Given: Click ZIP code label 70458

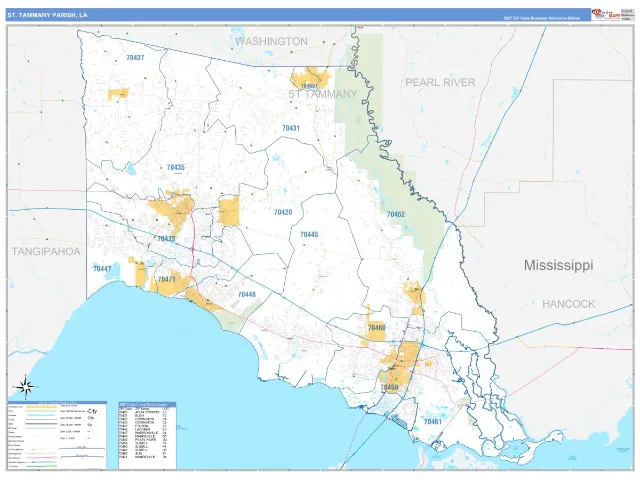Looking at the screenshot, I should click(389, 387).
